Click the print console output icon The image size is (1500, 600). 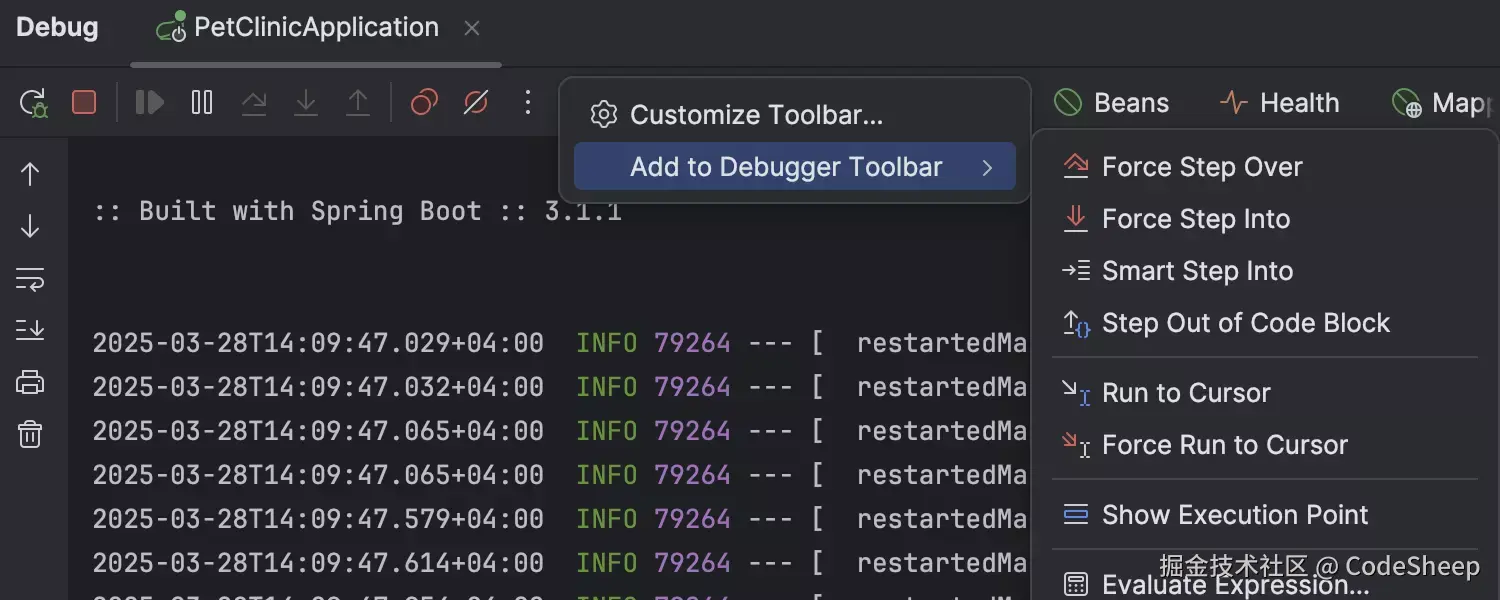(30, 382)
